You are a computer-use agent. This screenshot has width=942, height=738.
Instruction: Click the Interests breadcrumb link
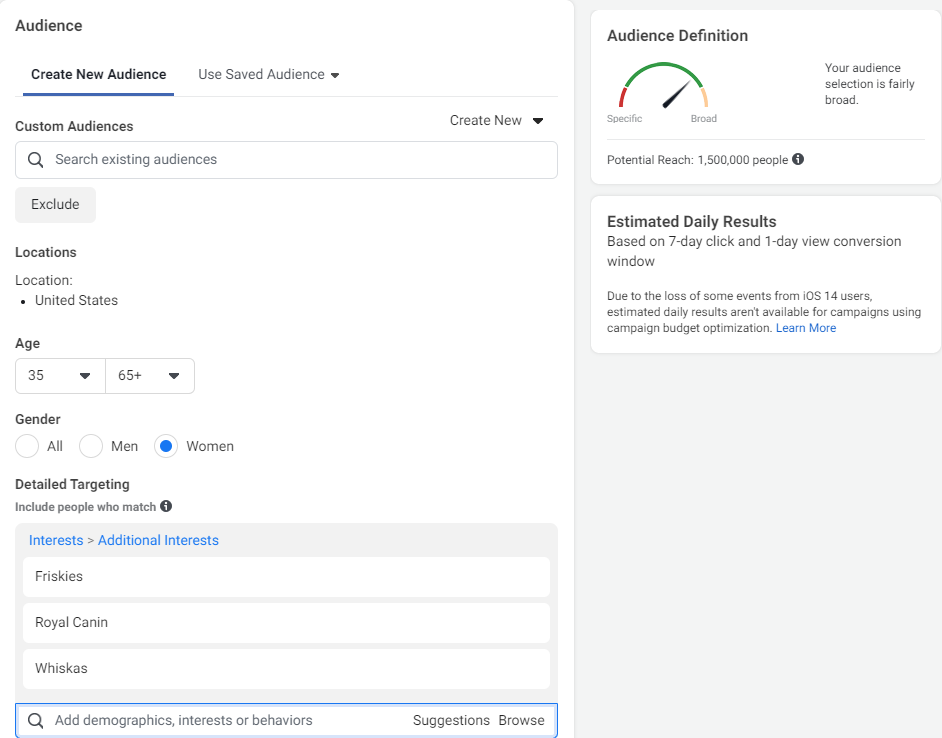pos(56,540)
